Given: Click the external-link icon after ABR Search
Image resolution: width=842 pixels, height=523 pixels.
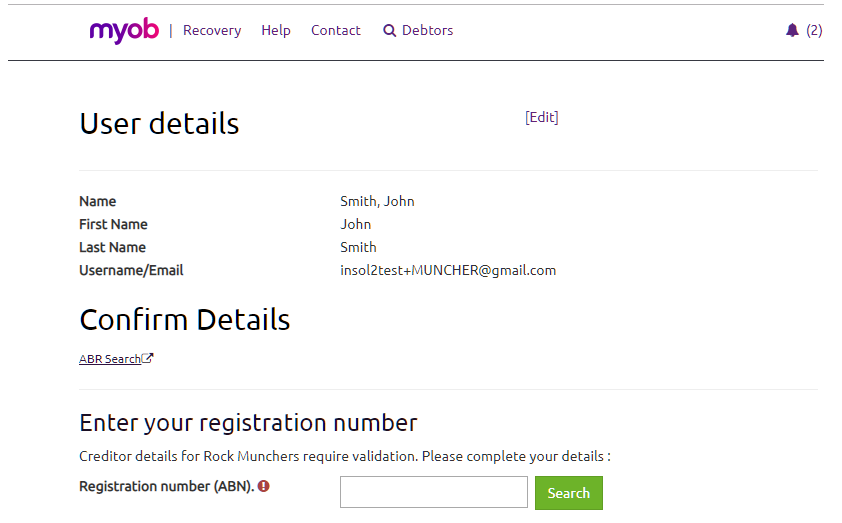Looking at the screenshot, I should tap(148, 359).
